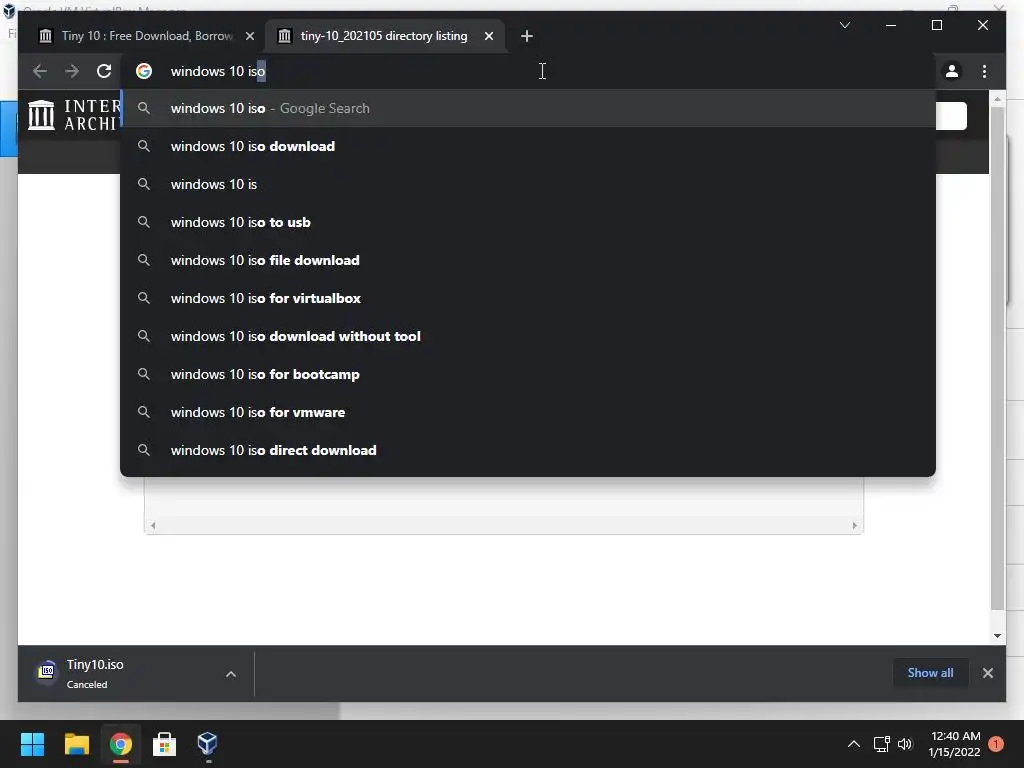The width and height of the screenshot is (1024, 768).
Task: Click the Internet Archive logo
Action: (x=73, y=115)
